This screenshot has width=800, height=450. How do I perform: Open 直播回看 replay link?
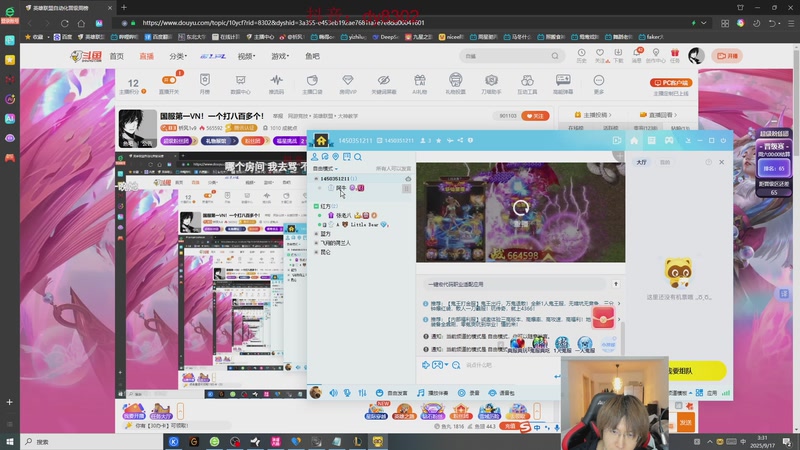pos(659,115)
